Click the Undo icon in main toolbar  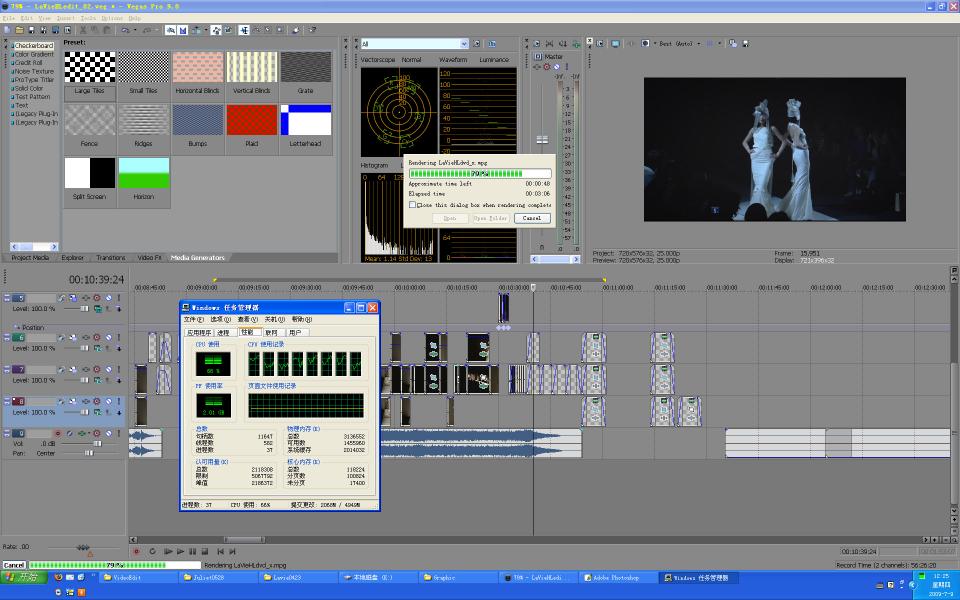[x=125, y=30]
